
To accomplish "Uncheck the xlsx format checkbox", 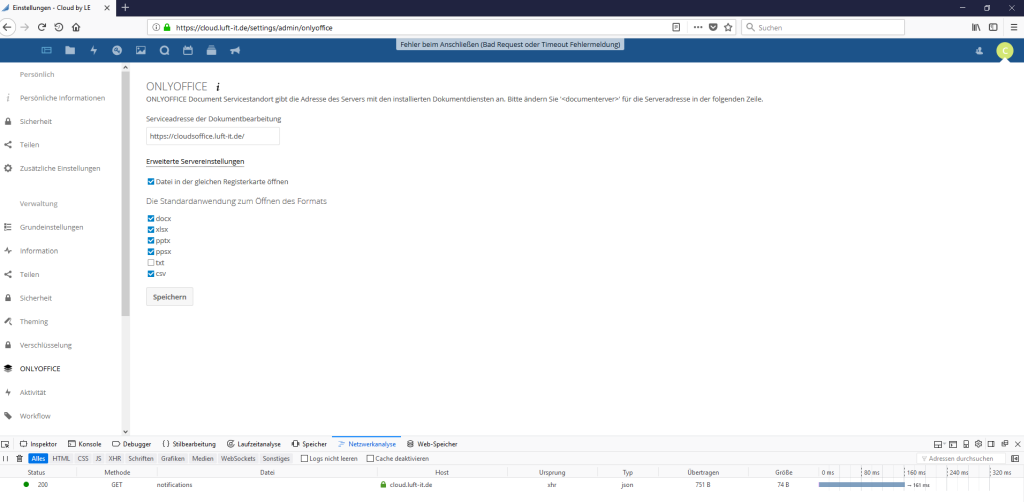I will 151,229.
